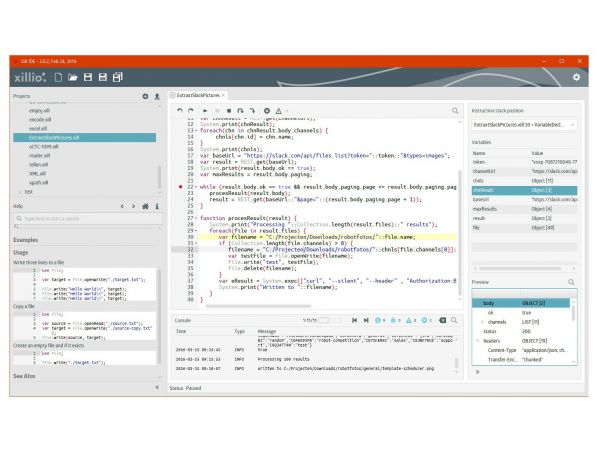The height and width of the screenshot is (451, 600).
Task: Select the chnls variable row
Action: pyautogui.click(x=524, y=181)
